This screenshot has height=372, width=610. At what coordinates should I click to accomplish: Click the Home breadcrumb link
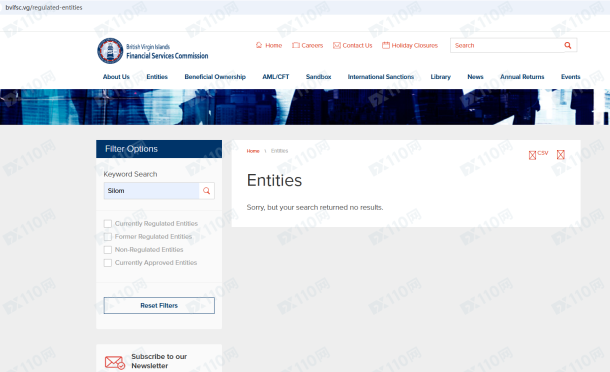pos(253,151)
